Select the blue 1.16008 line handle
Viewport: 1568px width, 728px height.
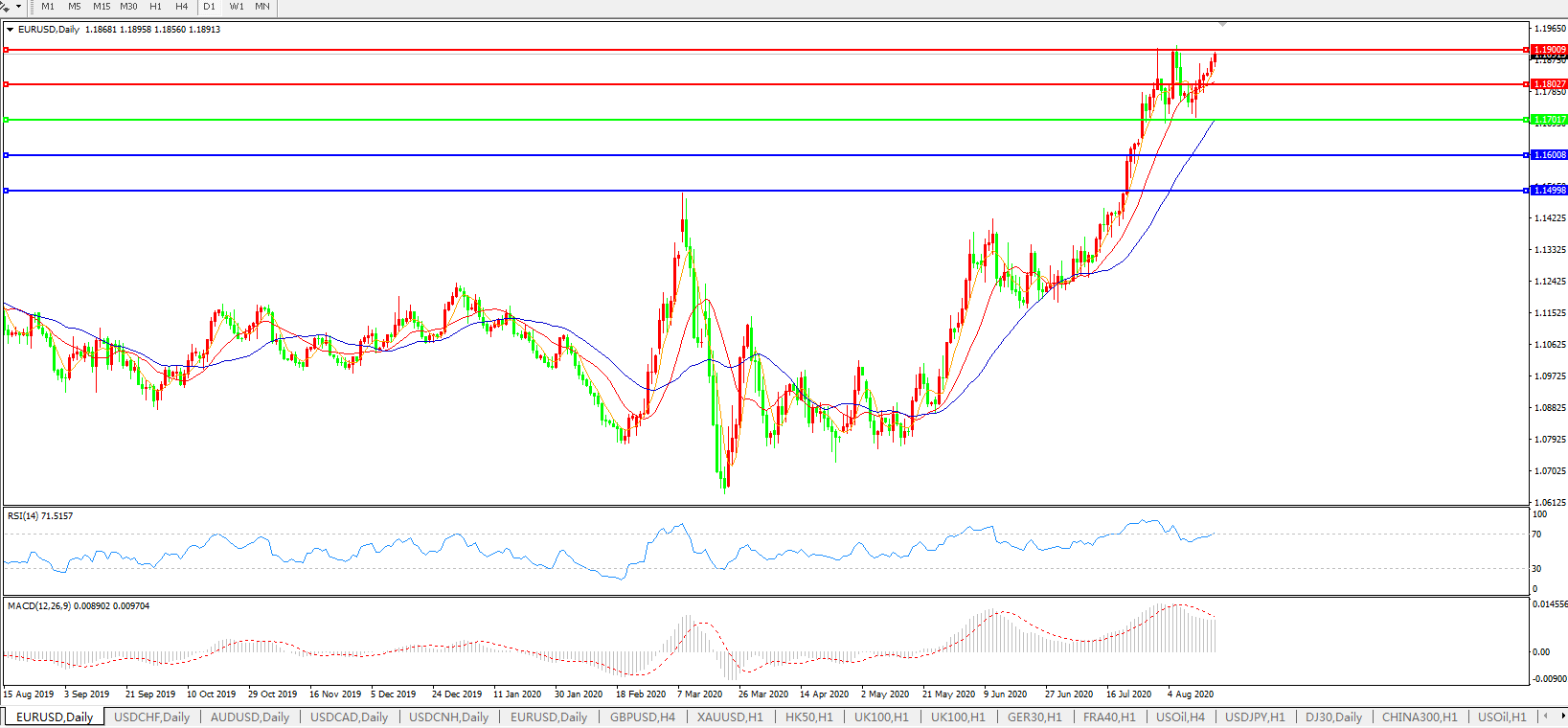(7, 155)
